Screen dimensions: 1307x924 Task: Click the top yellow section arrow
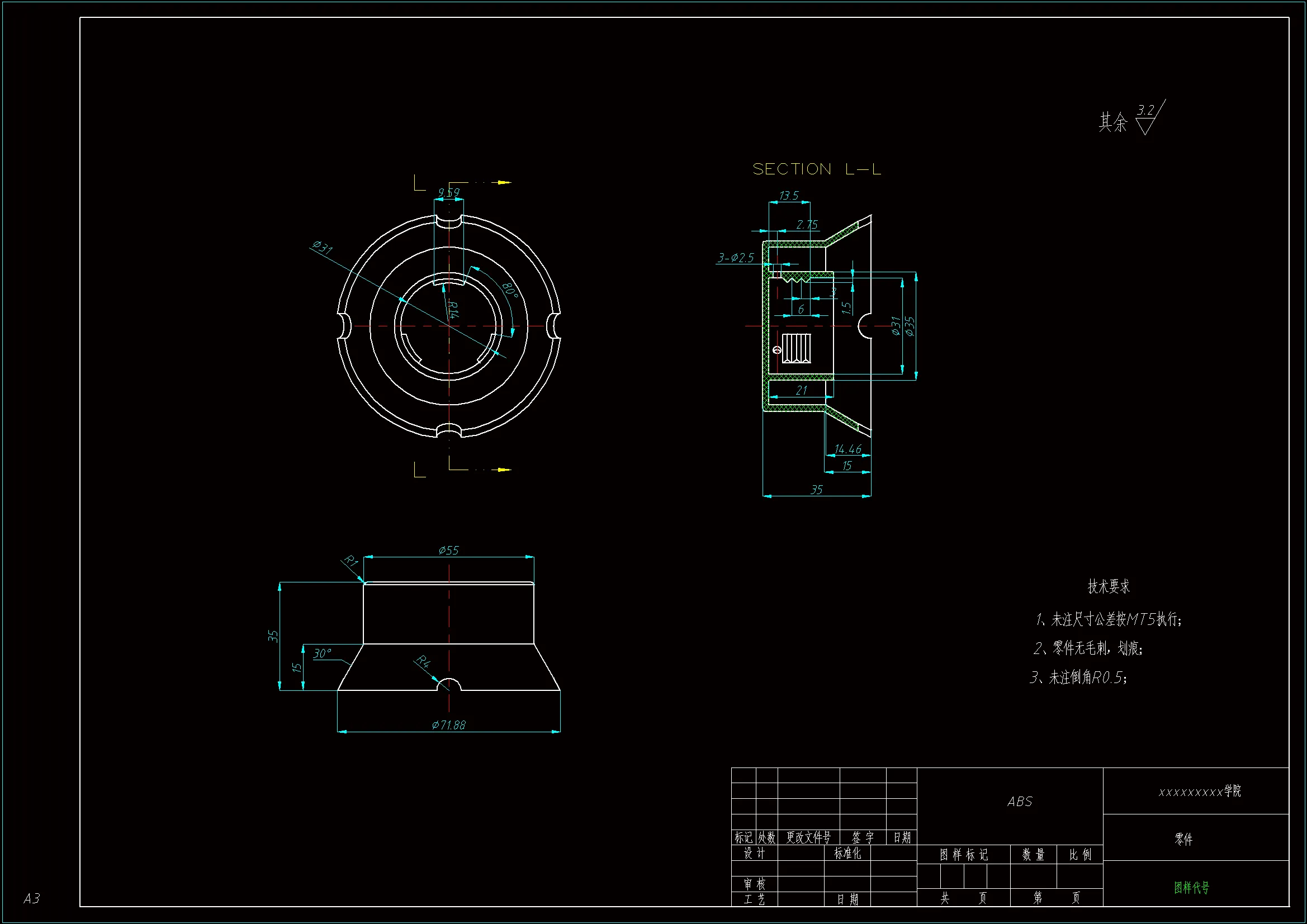(503, 182)
